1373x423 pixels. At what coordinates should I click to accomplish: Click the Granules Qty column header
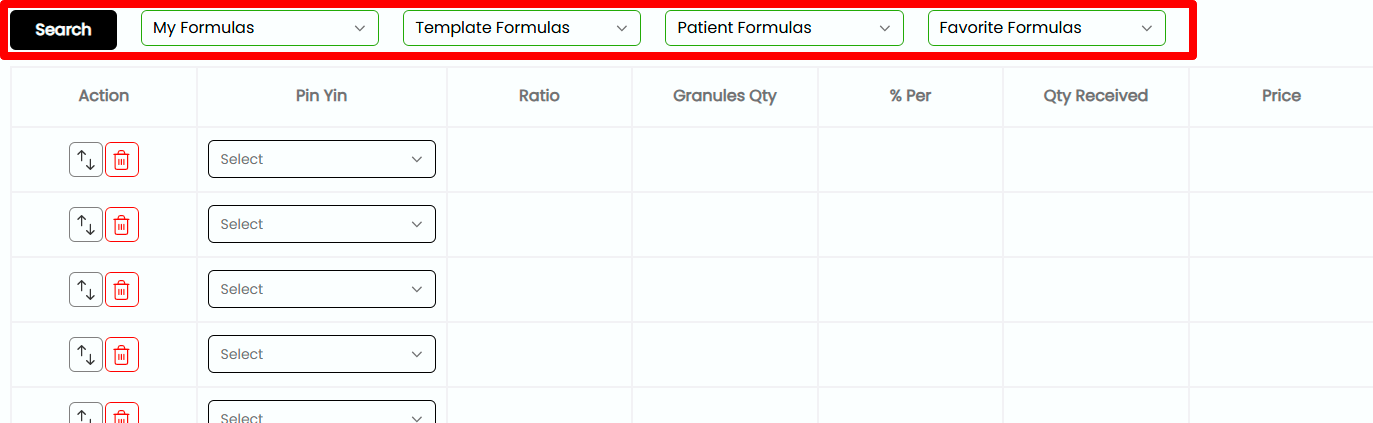tap(725, 96)
